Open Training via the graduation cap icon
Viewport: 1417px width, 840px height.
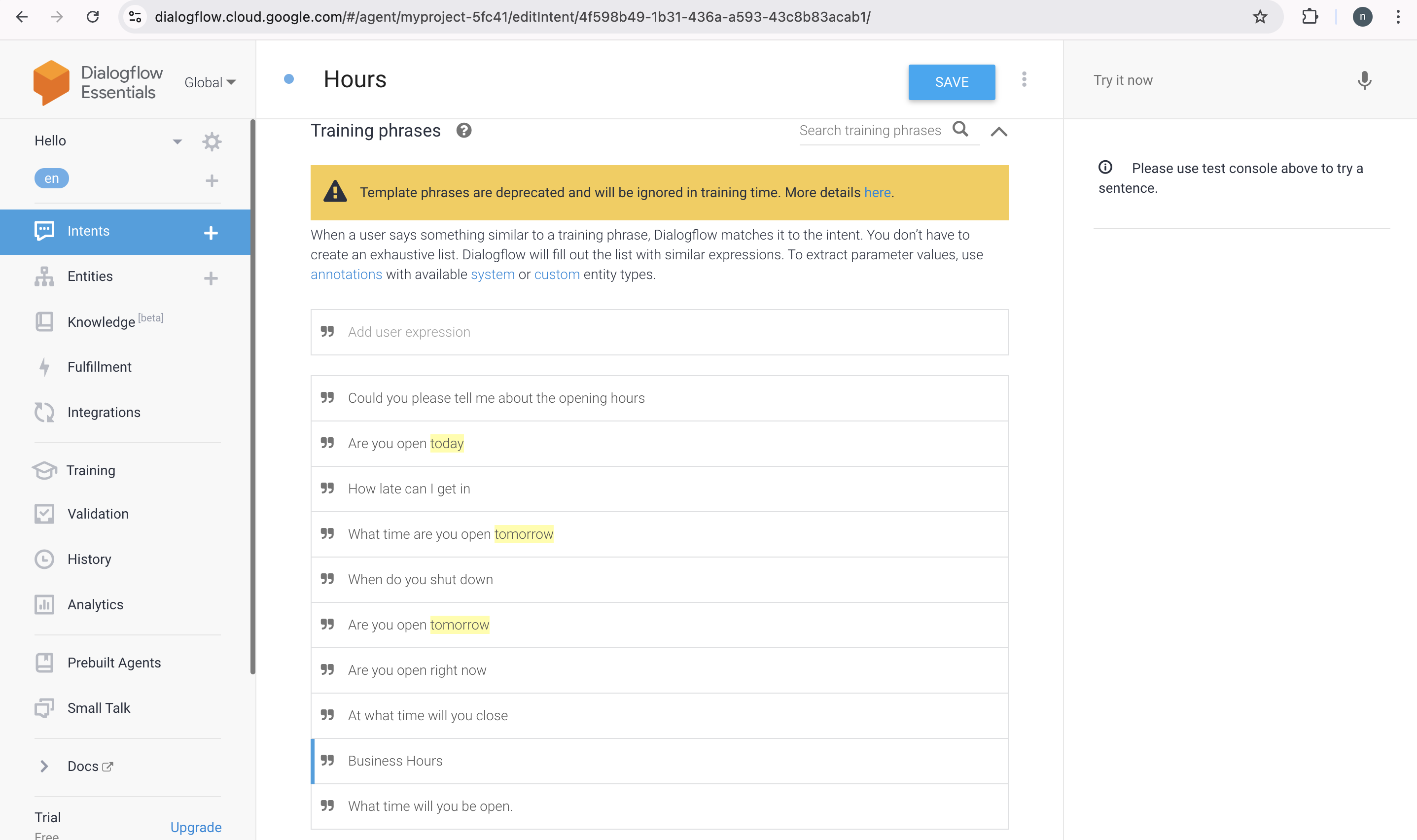click(44, 470)
